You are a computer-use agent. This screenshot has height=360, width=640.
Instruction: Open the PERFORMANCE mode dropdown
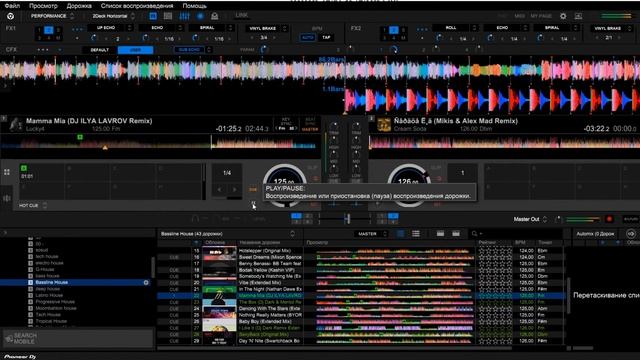(x=52, y=16)
